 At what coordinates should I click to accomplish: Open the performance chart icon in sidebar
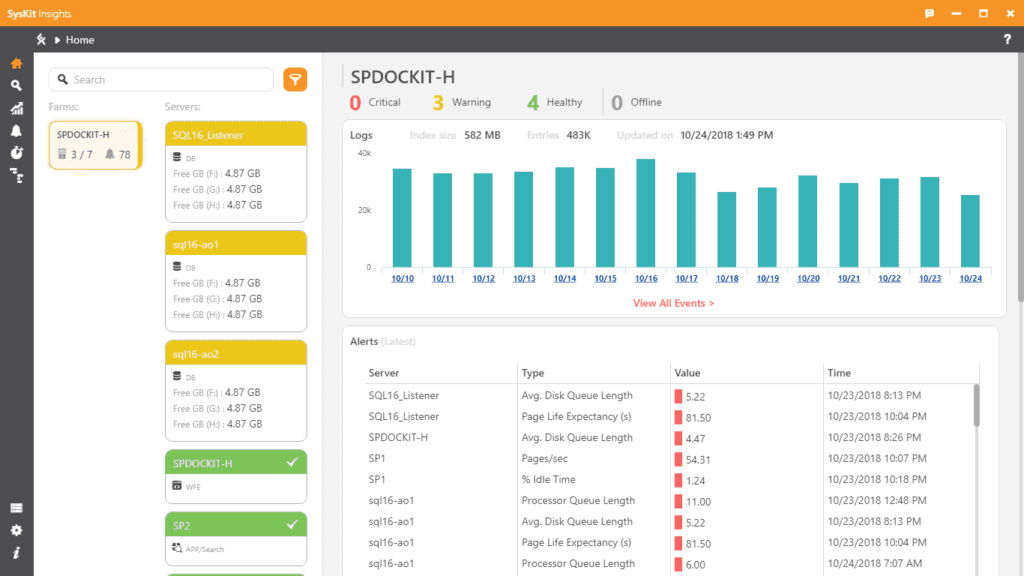[16, 108]
